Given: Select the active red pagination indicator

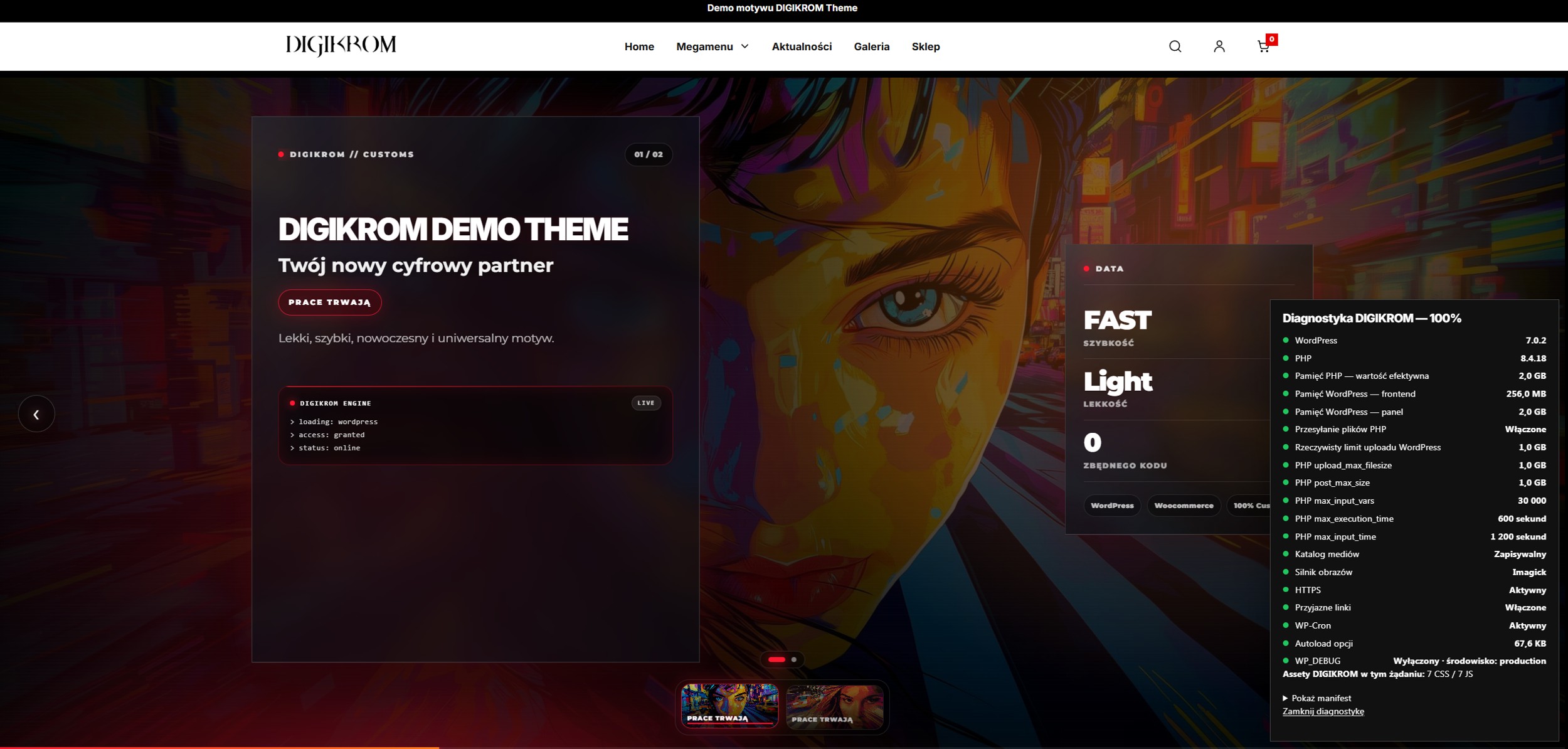Looking at the screenshot, I should [776, 659].
